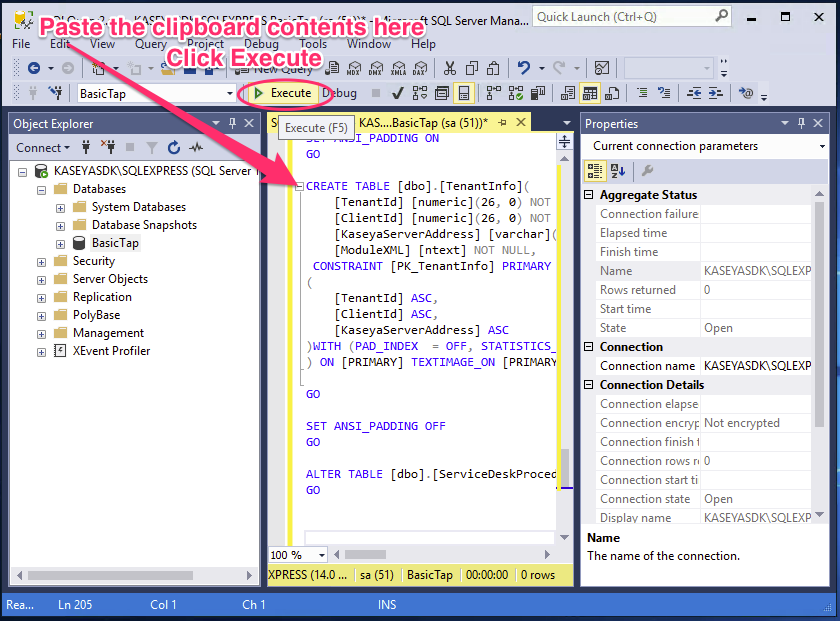
Task: Open the Connect dropdown in Object Explorer
Action: coord(43,147)
